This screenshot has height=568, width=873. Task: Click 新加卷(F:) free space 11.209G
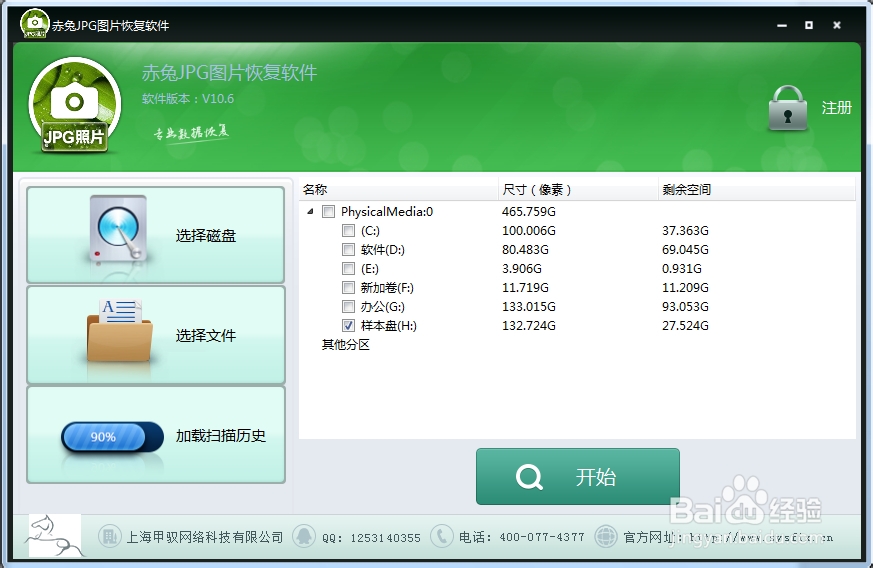pos(685,287)
